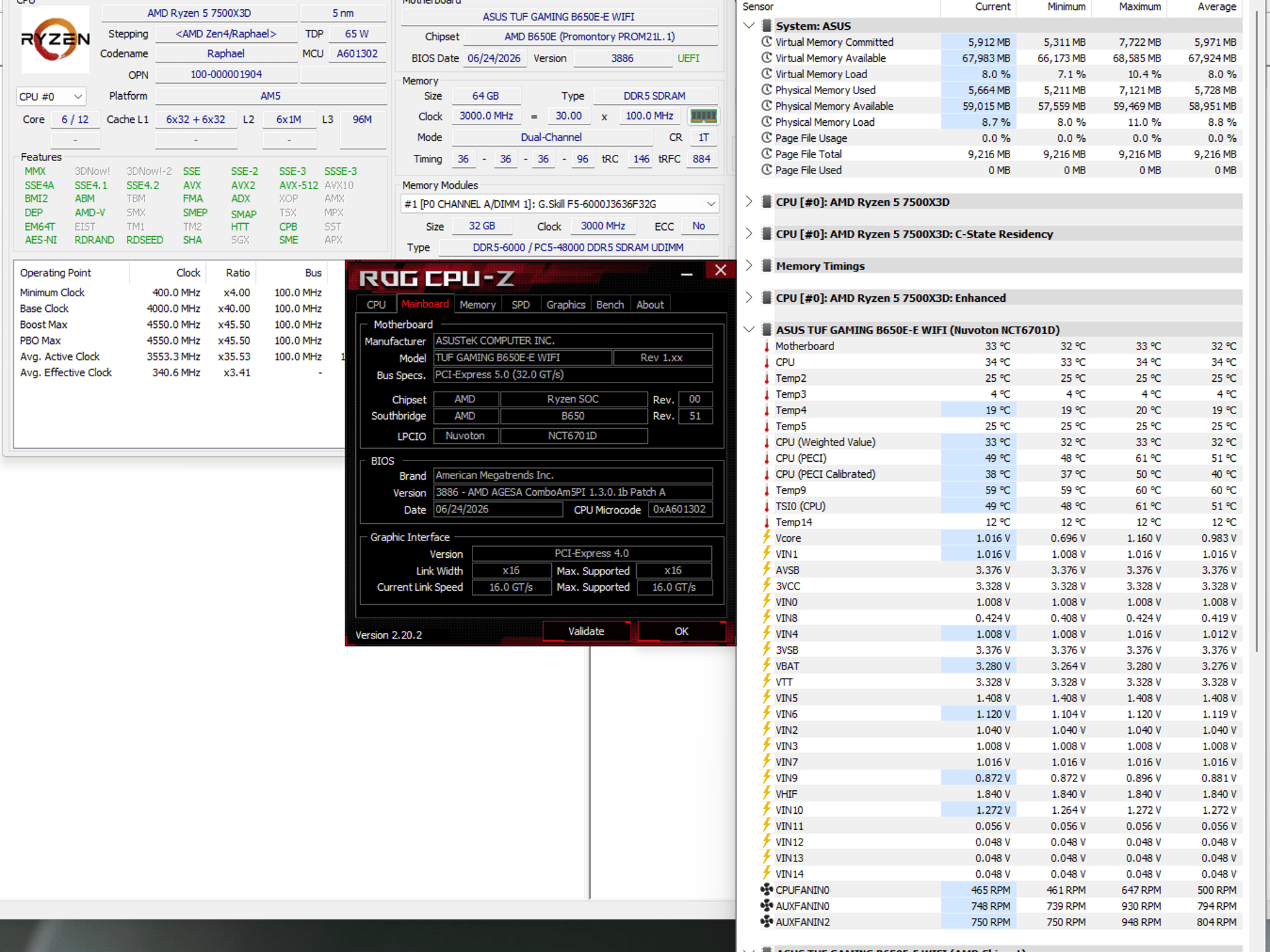Image resolution: width=1270 pixels, height=952 pixels.
Task: Click thermometer icon beside Temp14
Action: (x=766, y=522)
